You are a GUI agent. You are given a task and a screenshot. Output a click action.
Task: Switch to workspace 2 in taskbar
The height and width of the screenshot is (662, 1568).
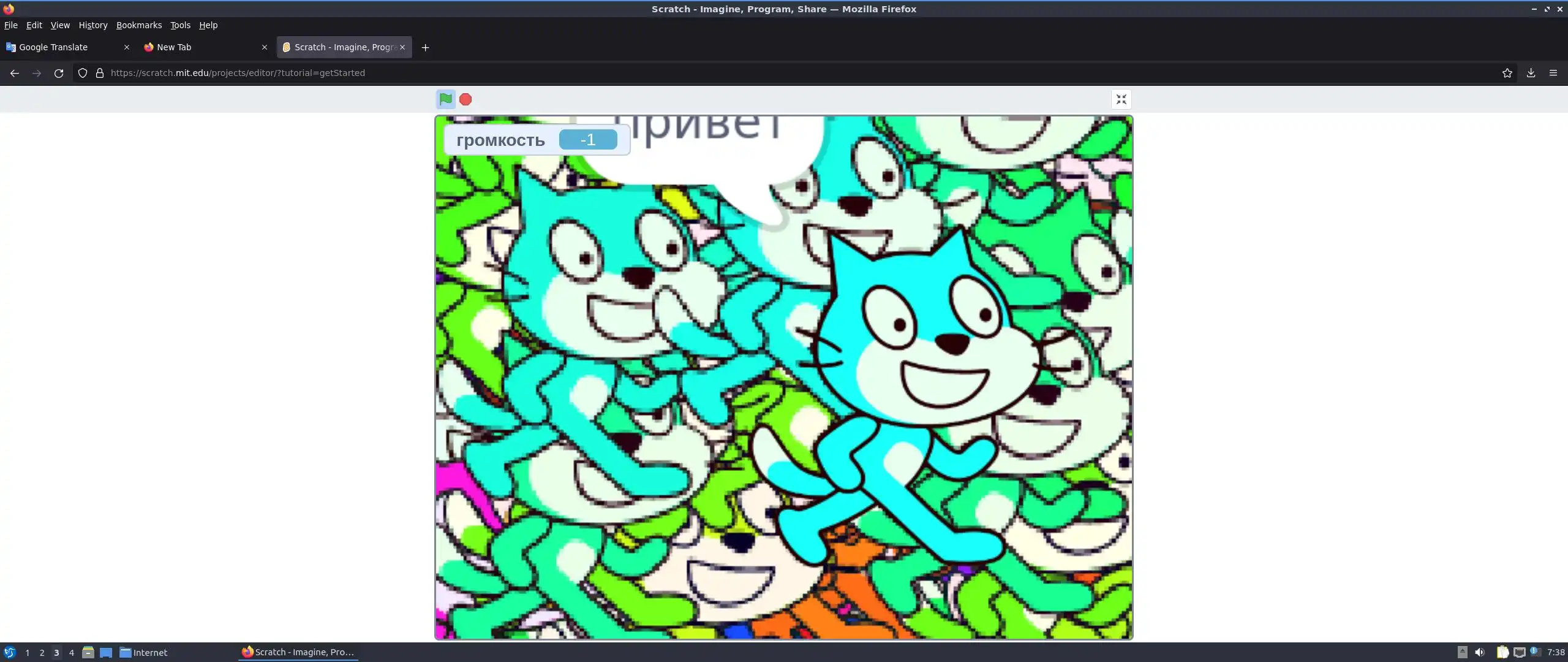pos(42,653)
